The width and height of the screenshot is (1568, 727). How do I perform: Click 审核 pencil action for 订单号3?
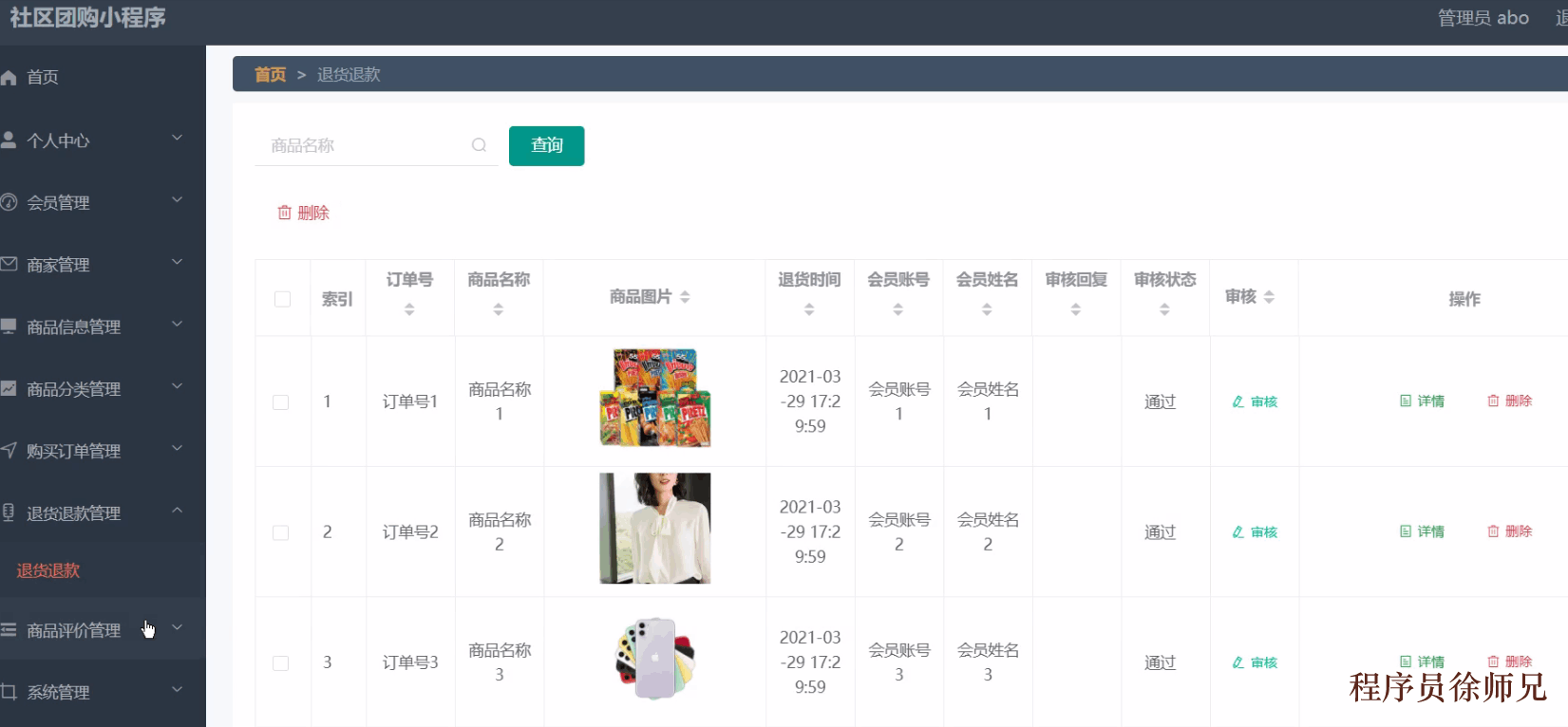pos(1255,662)
